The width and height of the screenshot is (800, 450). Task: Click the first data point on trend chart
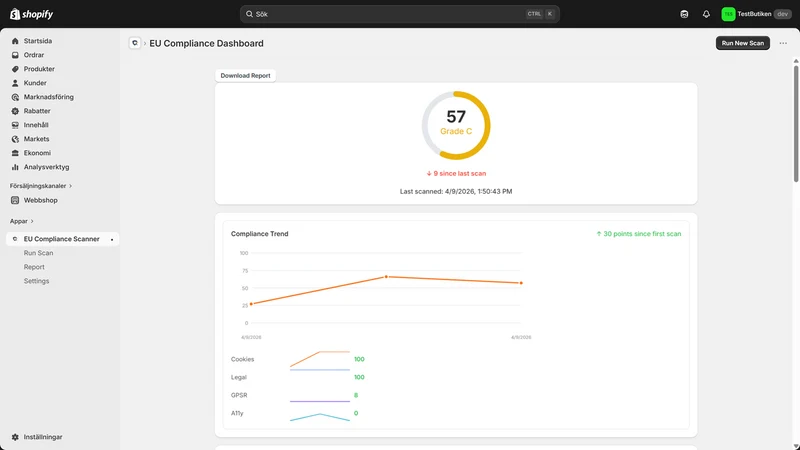251,304
